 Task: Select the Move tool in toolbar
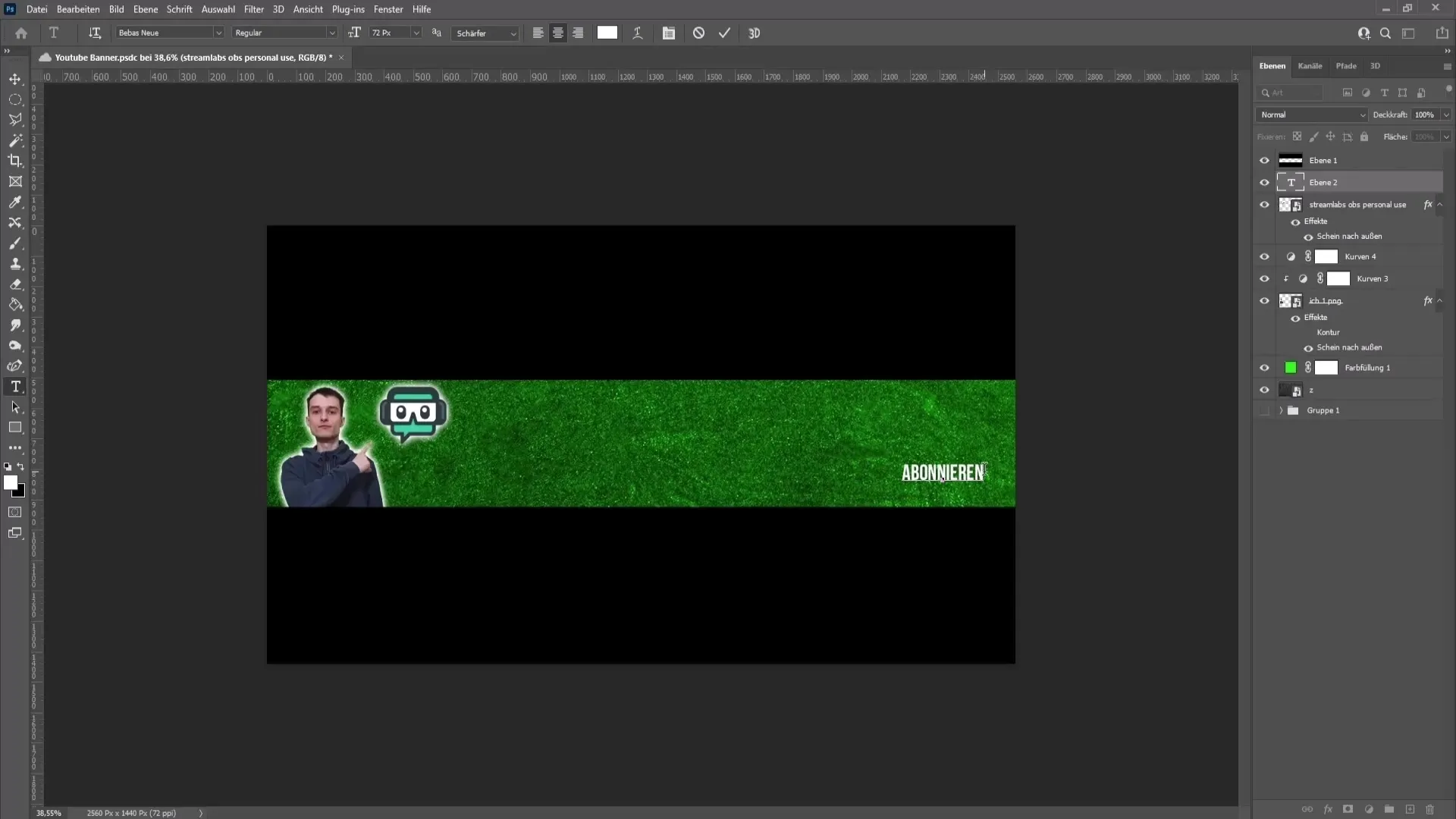click(15, 78)
